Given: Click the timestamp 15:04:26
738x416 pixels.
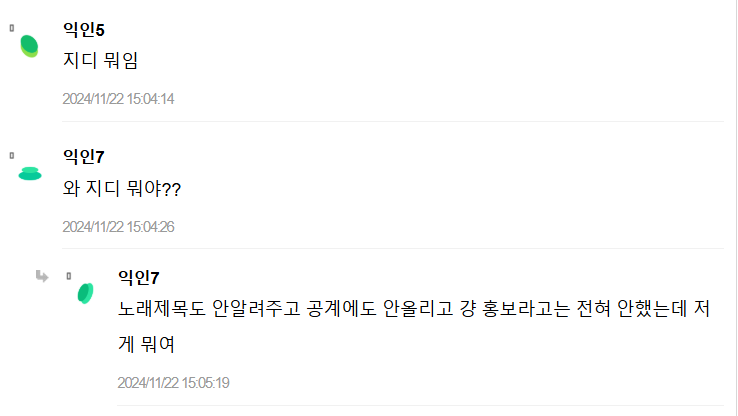Looking at the screenshot, I should point(118,227).
